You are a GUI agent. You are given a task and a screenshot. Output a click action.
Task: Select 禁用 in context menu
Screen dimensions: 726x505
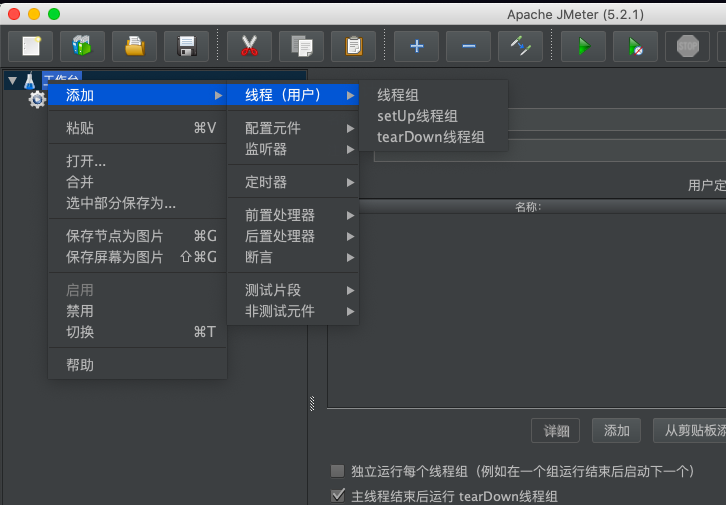click(138, 311)
